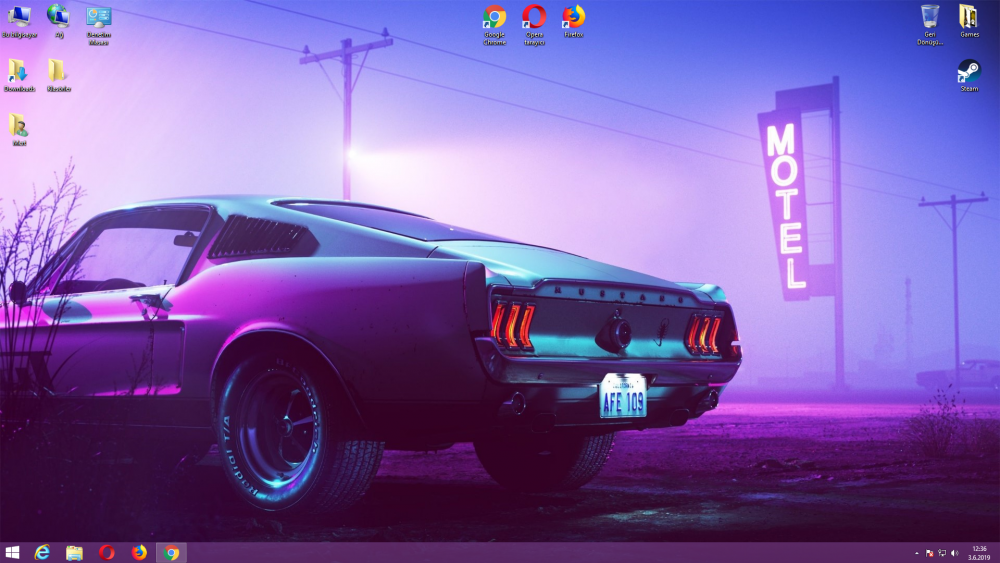The image size is (1000, 563).
Task: Select the Bu bilgisayar computer icon
Action: point(19,17)
